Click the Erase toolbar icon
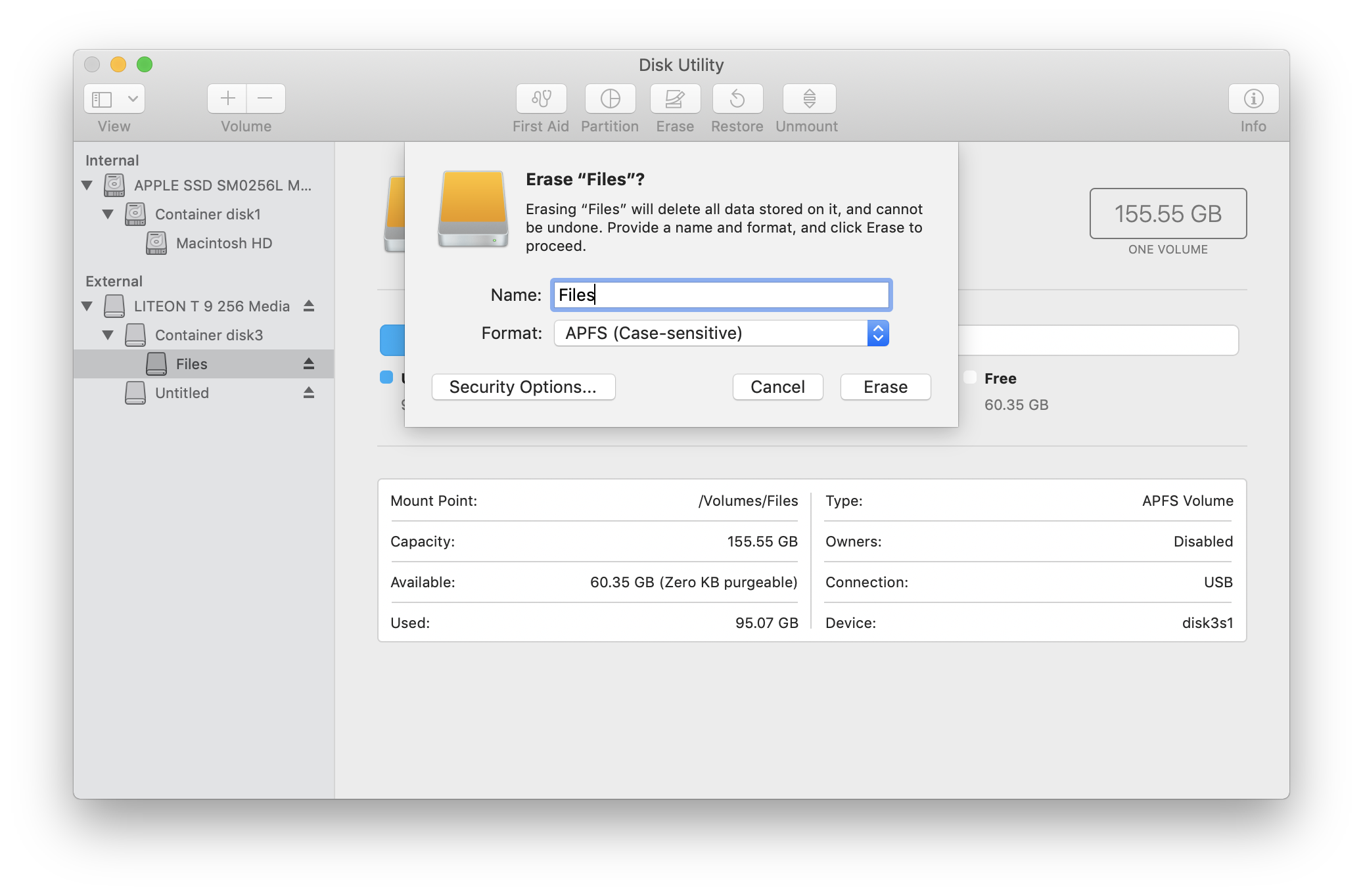1363x896 pixels. coord(675,99)
